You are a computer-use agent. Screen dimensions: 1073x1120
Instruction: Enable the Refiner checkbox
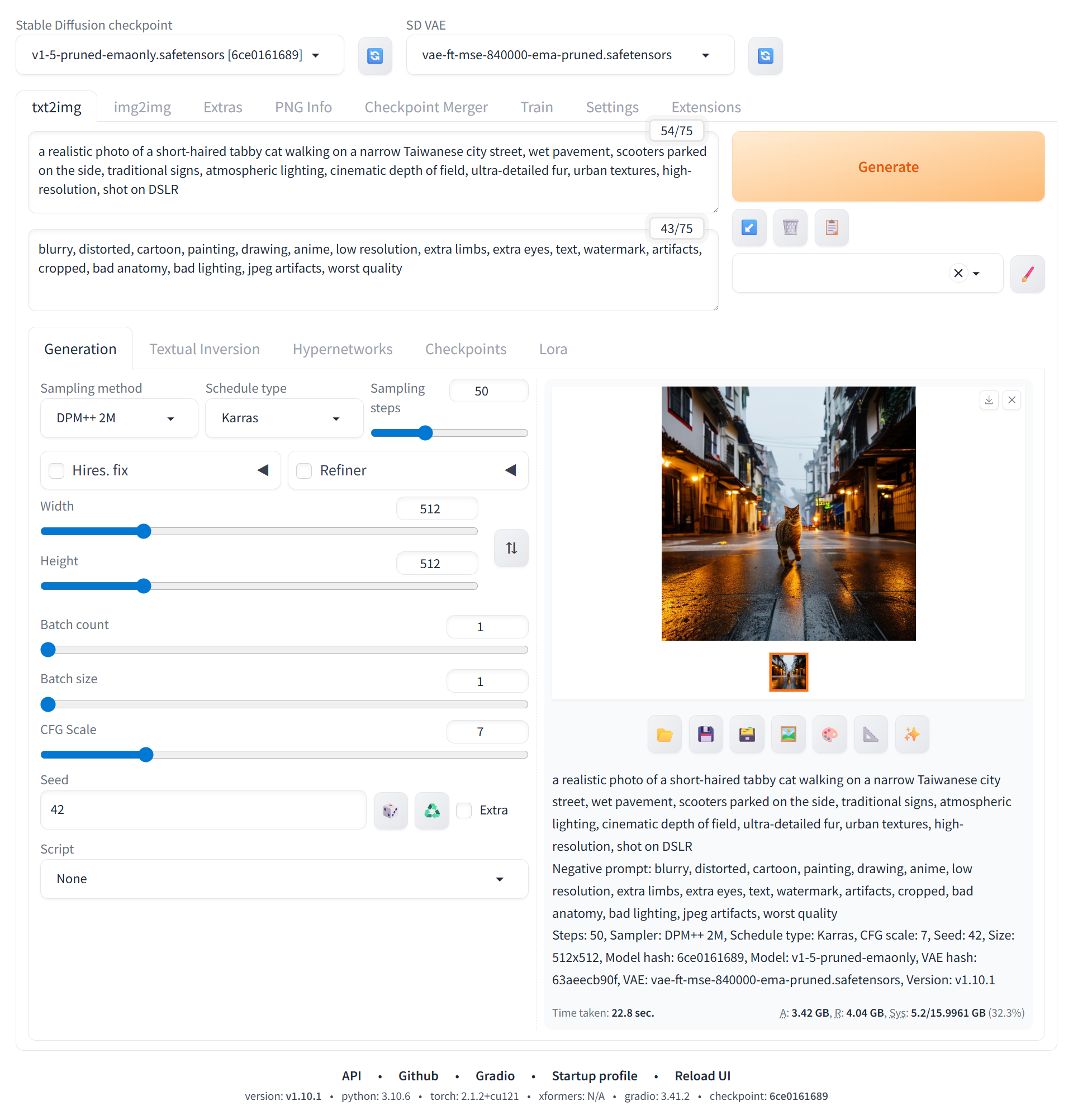coord(304,471)
